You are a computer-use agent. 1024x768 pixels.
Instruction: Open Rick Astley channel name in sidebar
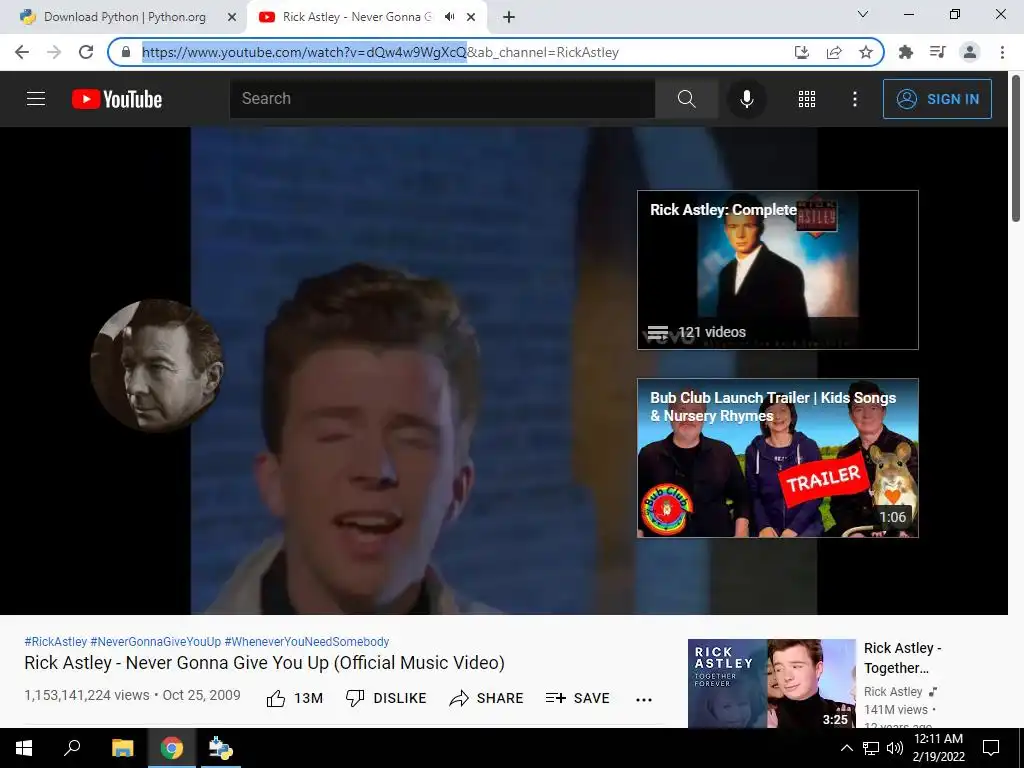(x=893, y=691)
